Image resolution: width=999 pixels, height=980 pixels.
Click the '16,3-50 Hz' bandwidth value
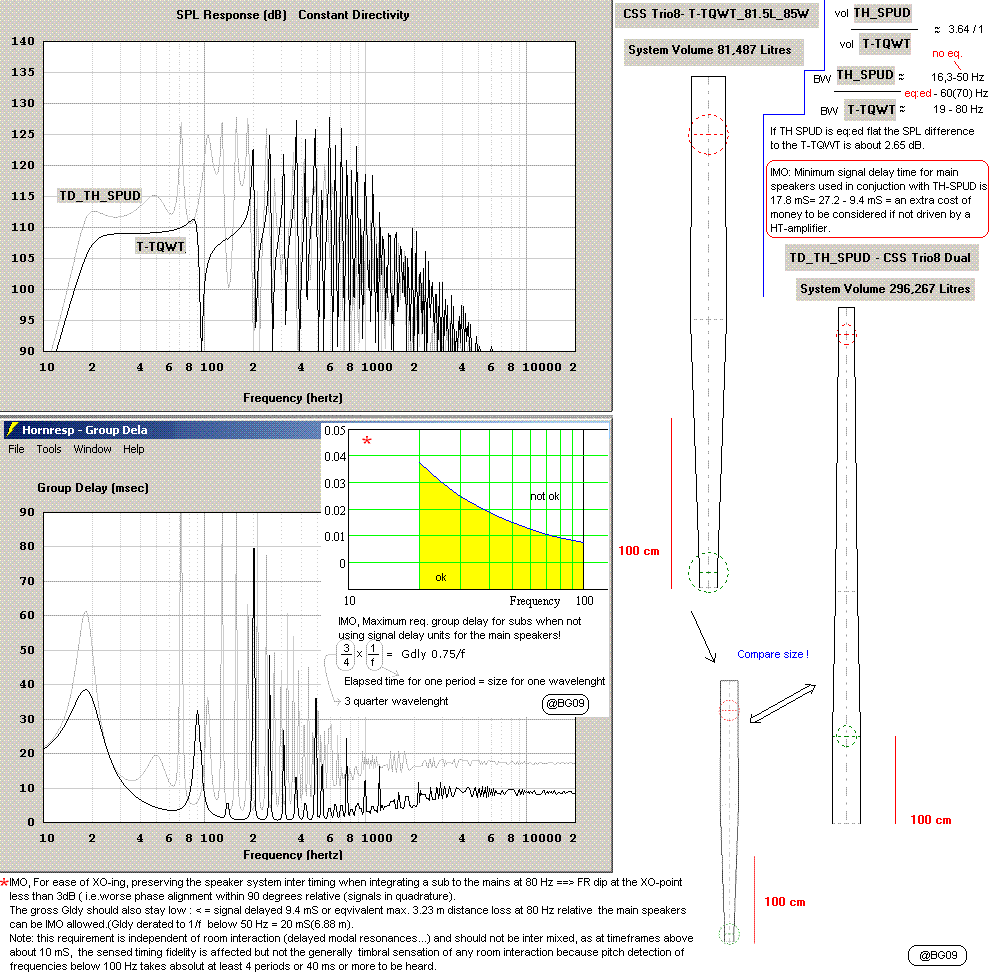coord(958,78)
